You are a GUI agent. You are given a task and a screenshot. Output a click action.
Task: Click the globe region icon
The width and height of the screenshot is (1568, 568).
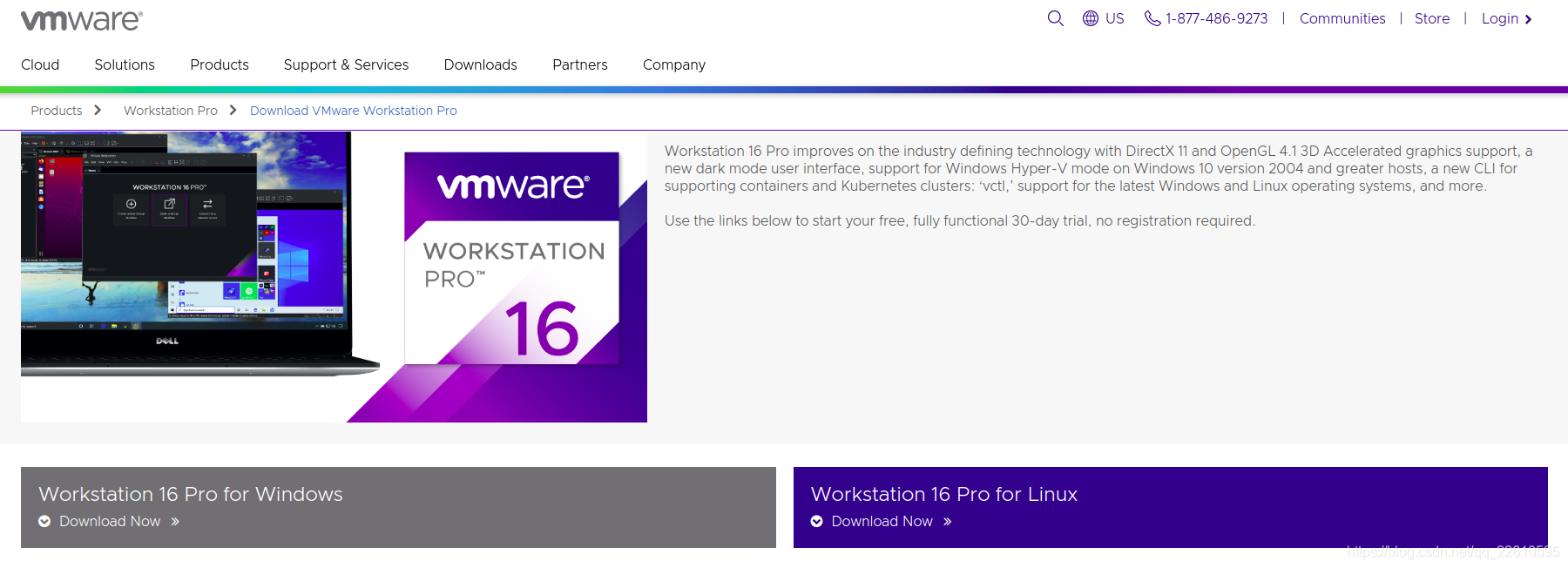click(x=1091, y=18)
